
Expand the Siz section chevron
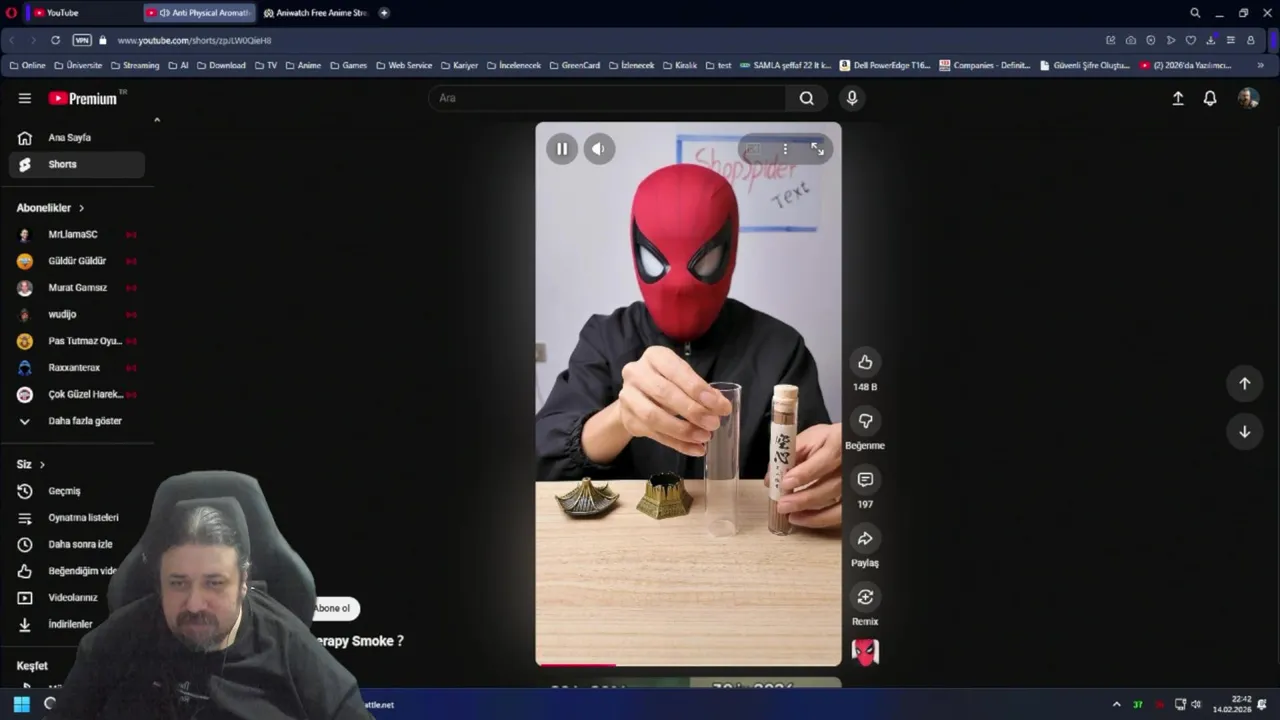[42, 465]
